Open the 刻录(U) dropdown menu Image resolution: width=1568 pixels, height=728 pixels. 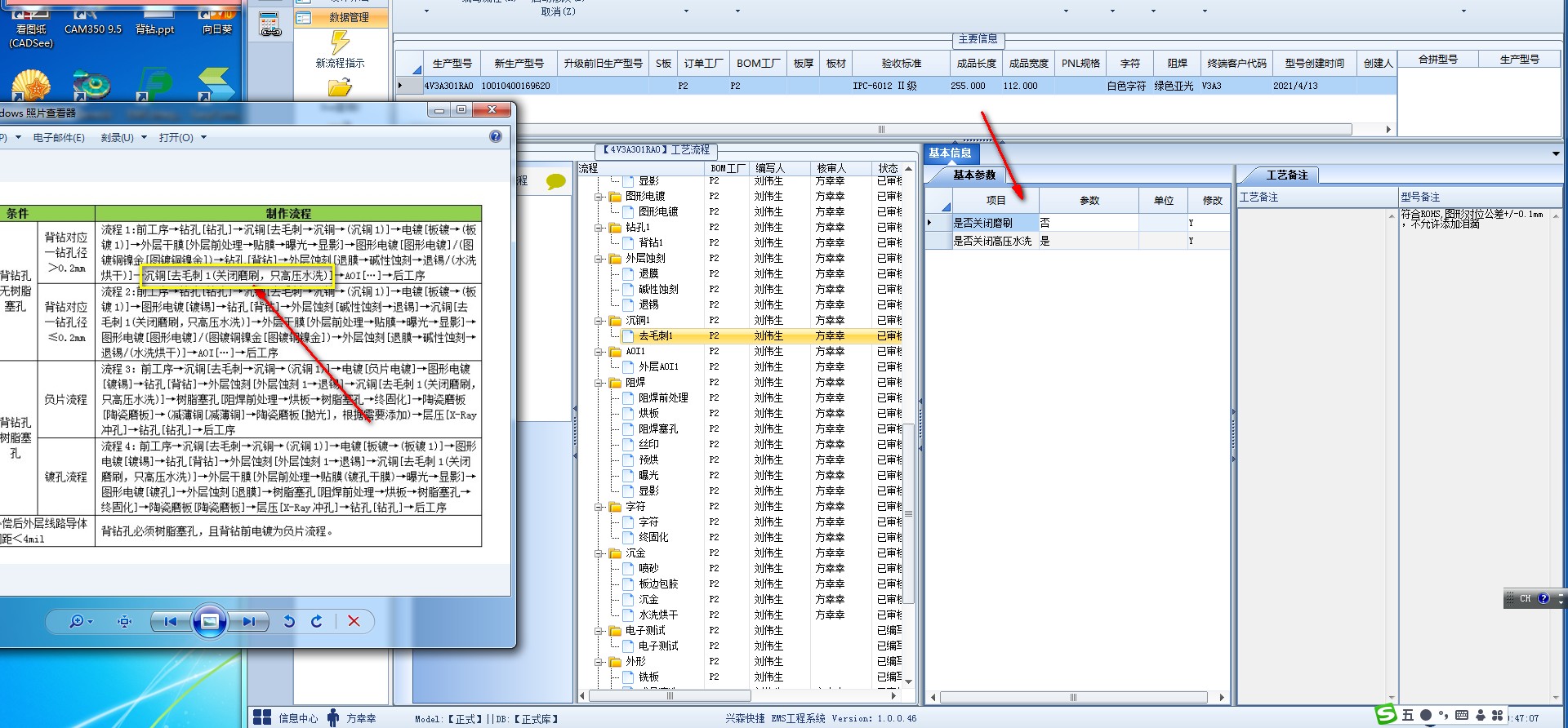coord(123,137)
